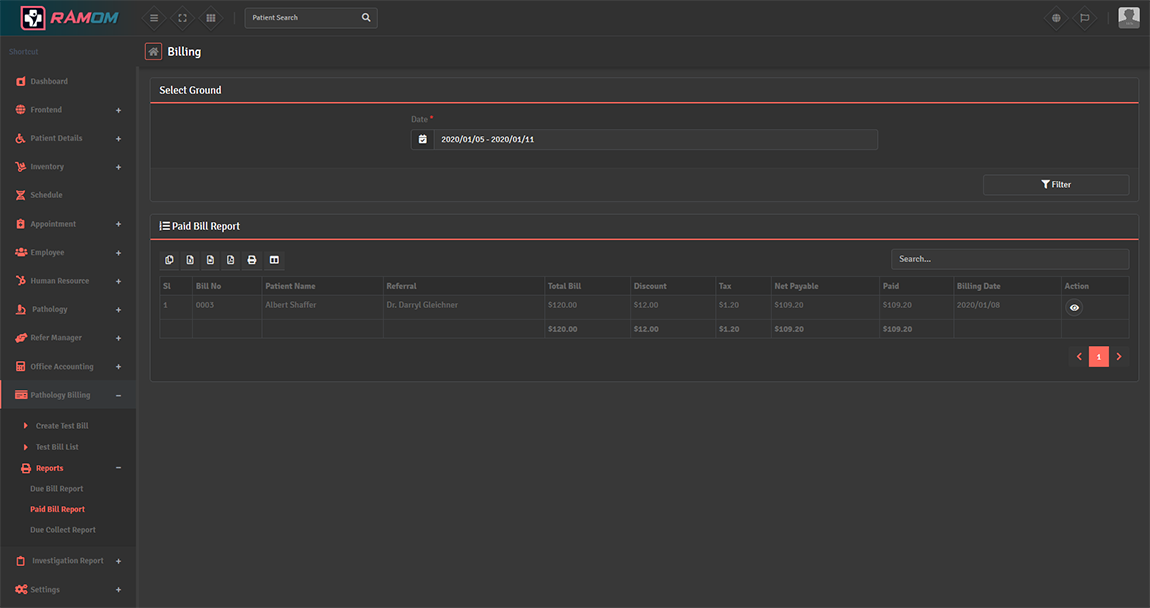The height and width of the screenshot is (608, 1150).
Task: Go to the Dashboard menu item
Action: click(49, 81)
